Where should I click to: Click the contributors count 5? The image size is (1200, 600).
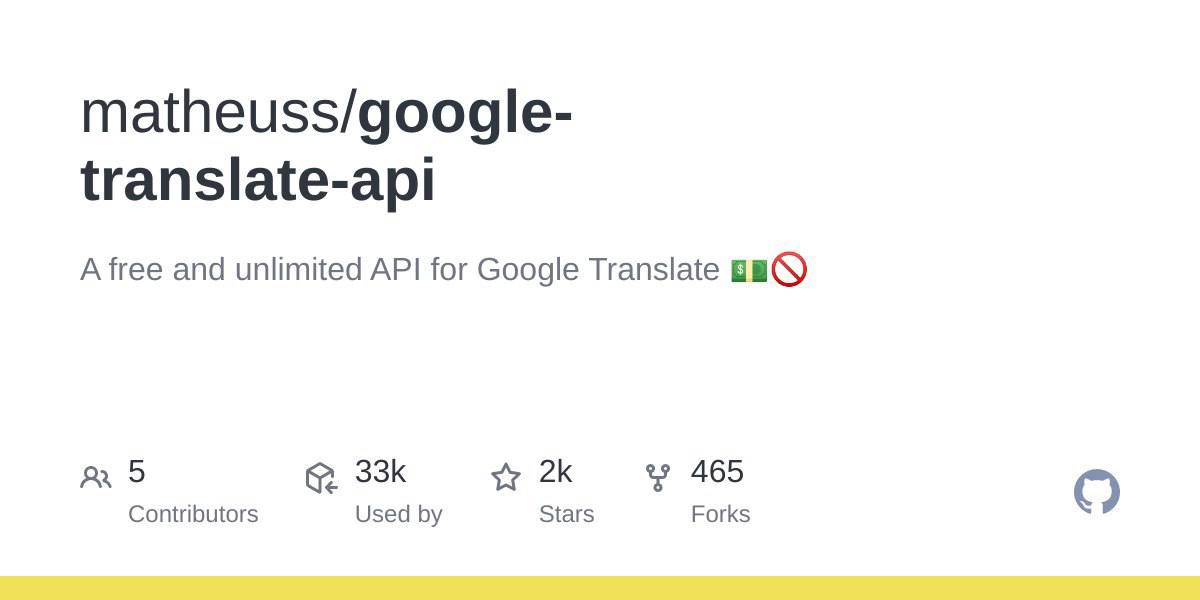click(137, 471)
